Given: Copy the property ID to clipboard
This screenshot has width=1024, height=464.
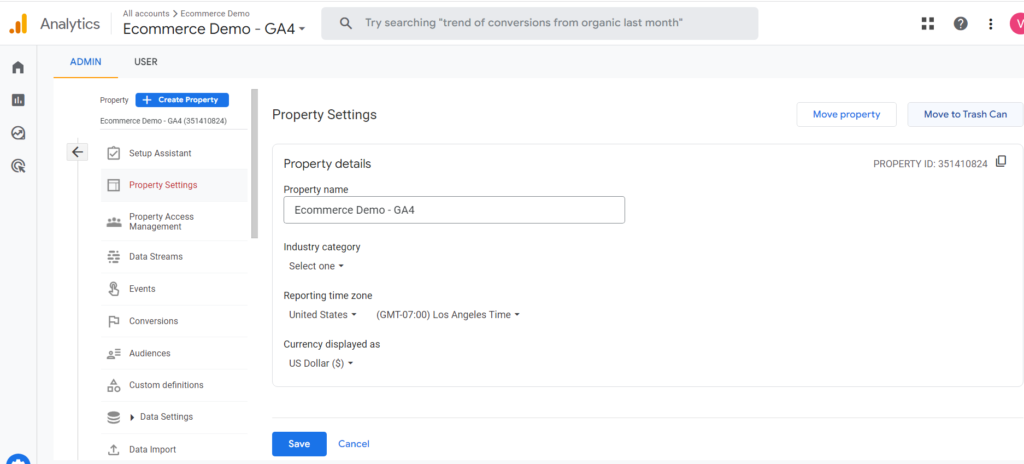Looking at the screenshot, I should [x=1001, y=162].
